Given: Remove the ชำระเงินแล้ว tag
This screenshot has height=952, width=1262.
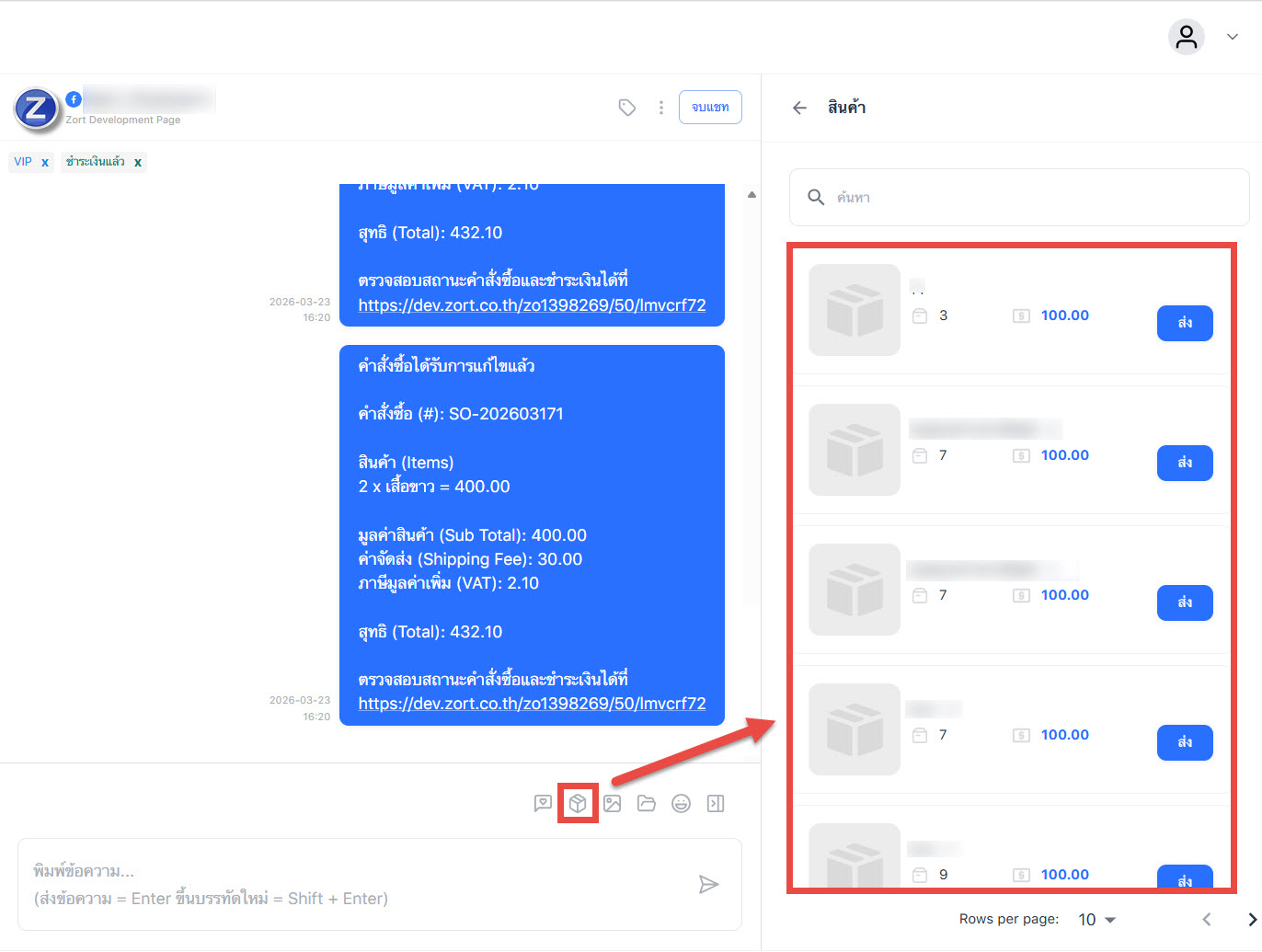Looking at the screenshot, I should 138,163.
